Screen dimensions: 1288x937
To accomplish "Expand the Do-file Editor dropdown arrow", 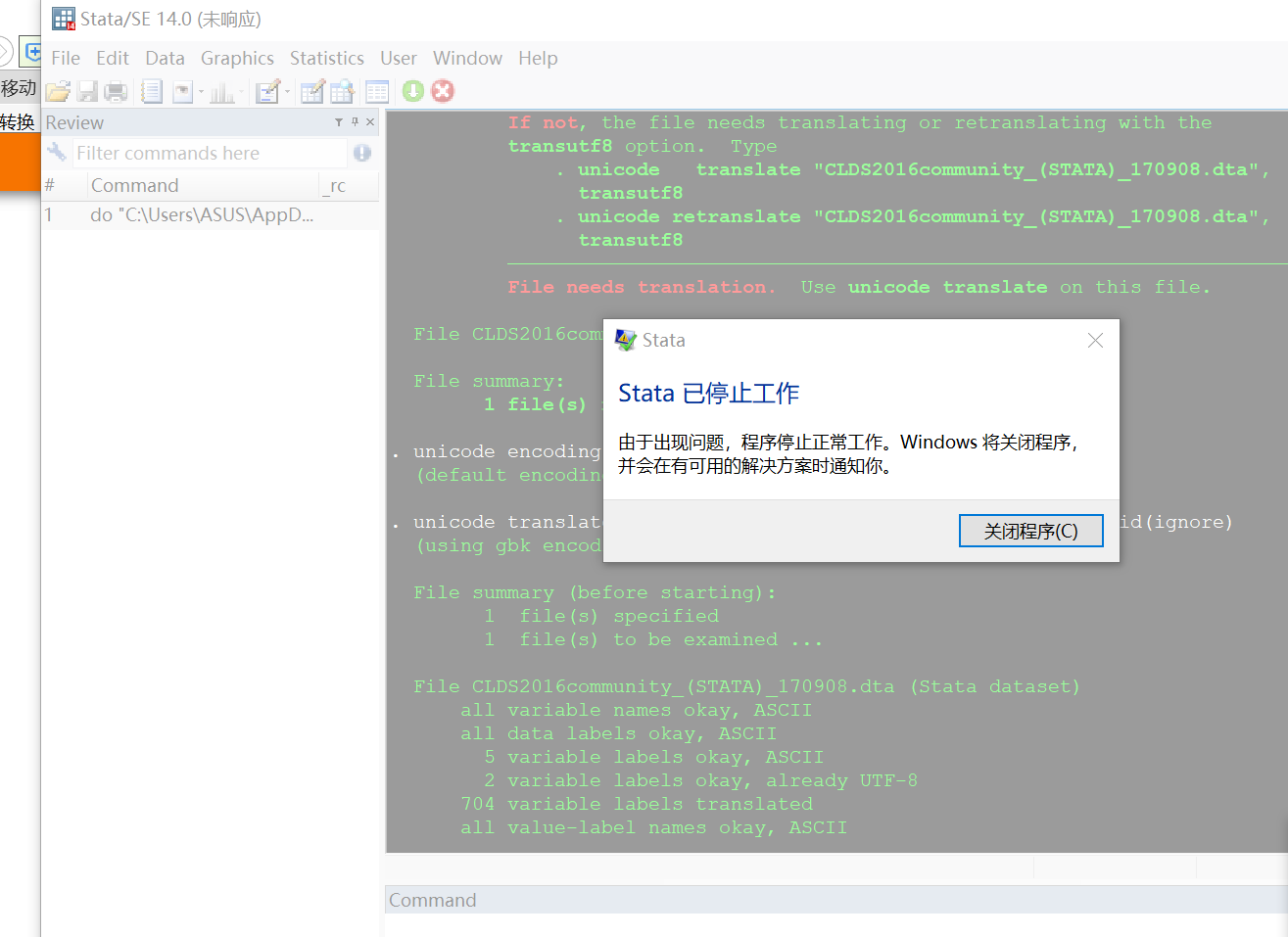I will pyautogui.click(x=287, y=92).
